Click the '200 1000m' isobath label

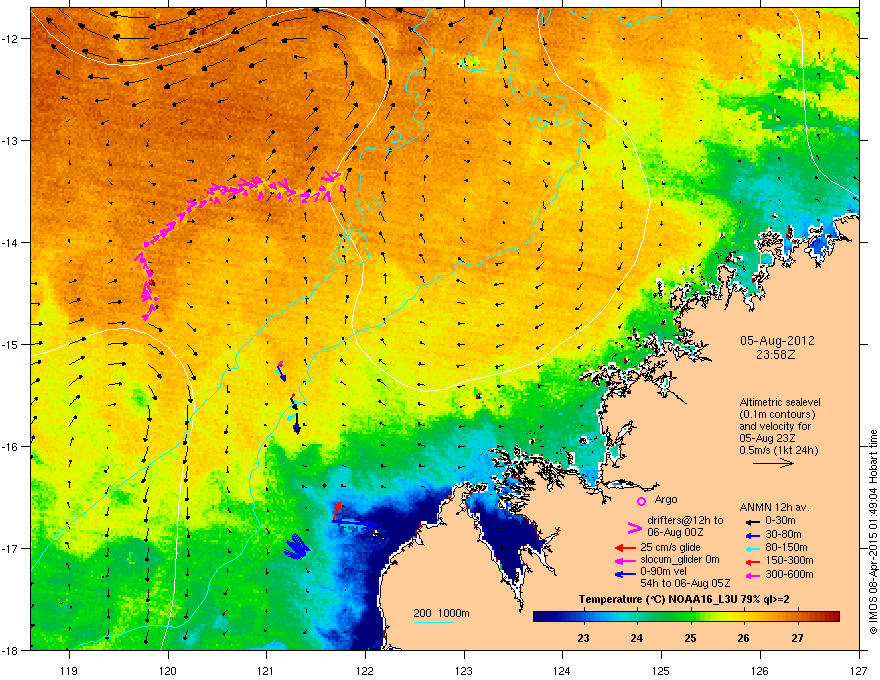(441, 613)
